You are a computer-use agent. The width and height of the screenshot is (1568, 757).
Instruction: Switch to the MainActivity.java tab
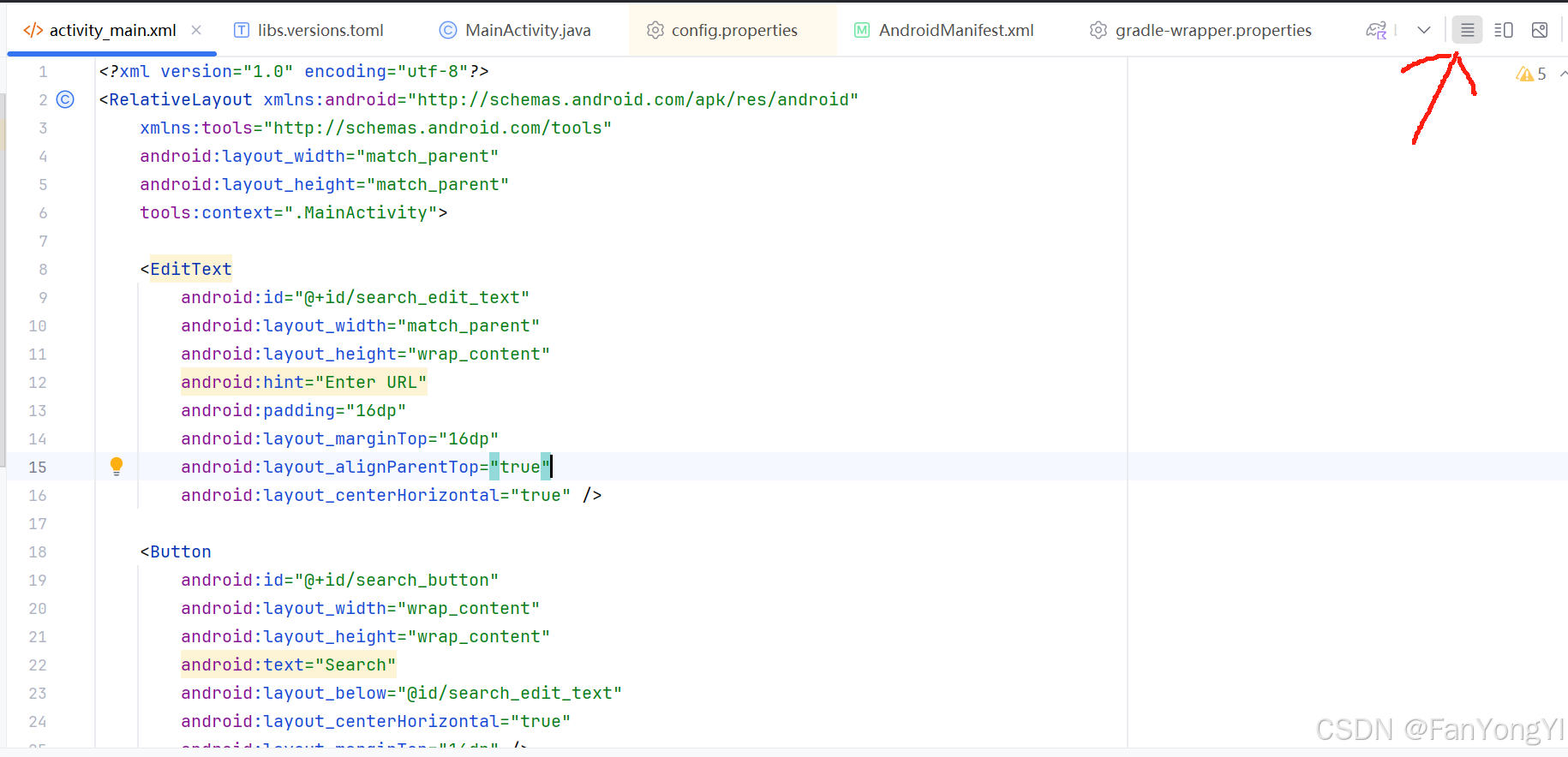[515, 31]
